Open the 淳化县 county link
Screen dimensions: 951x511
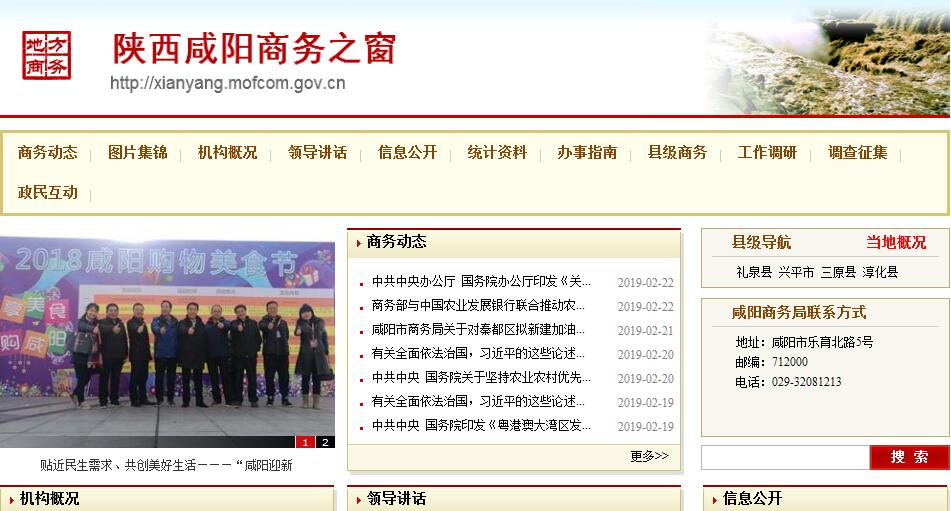pos(880,272)
